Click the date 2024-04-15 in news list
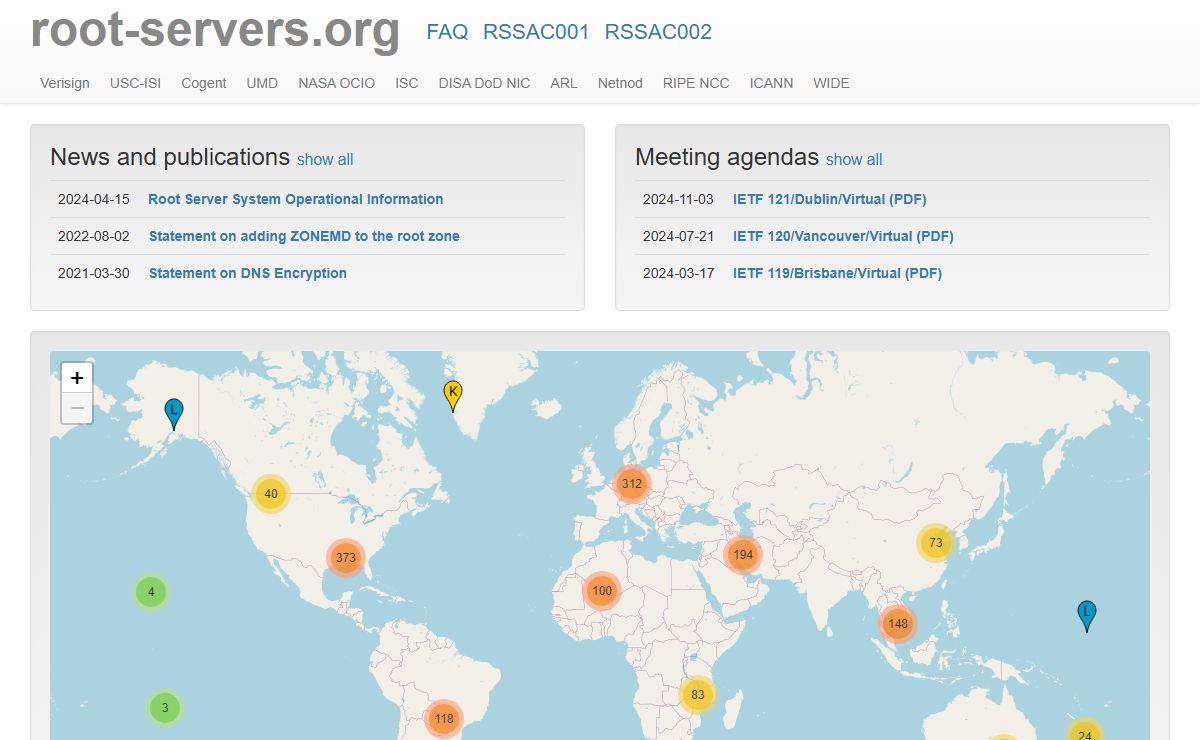Screen dimensions: 1200x740 click(94, 199)
